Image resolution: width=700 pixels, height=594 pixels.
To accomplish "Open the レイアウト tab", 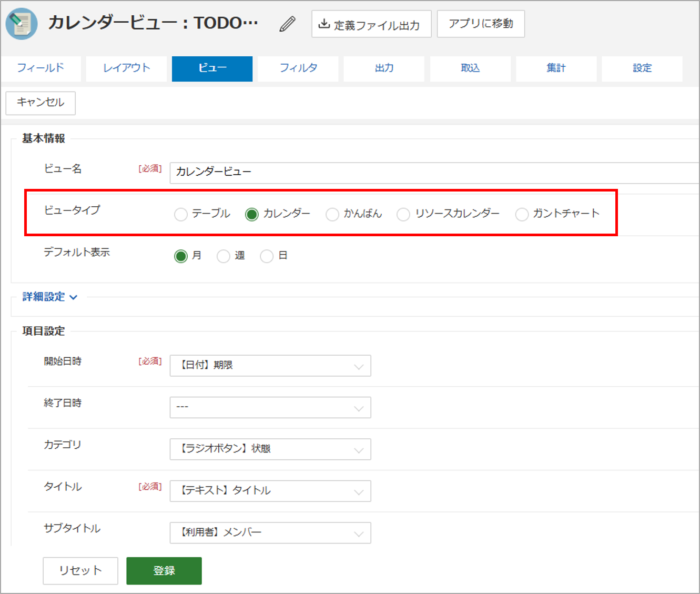I will [125, 68].
